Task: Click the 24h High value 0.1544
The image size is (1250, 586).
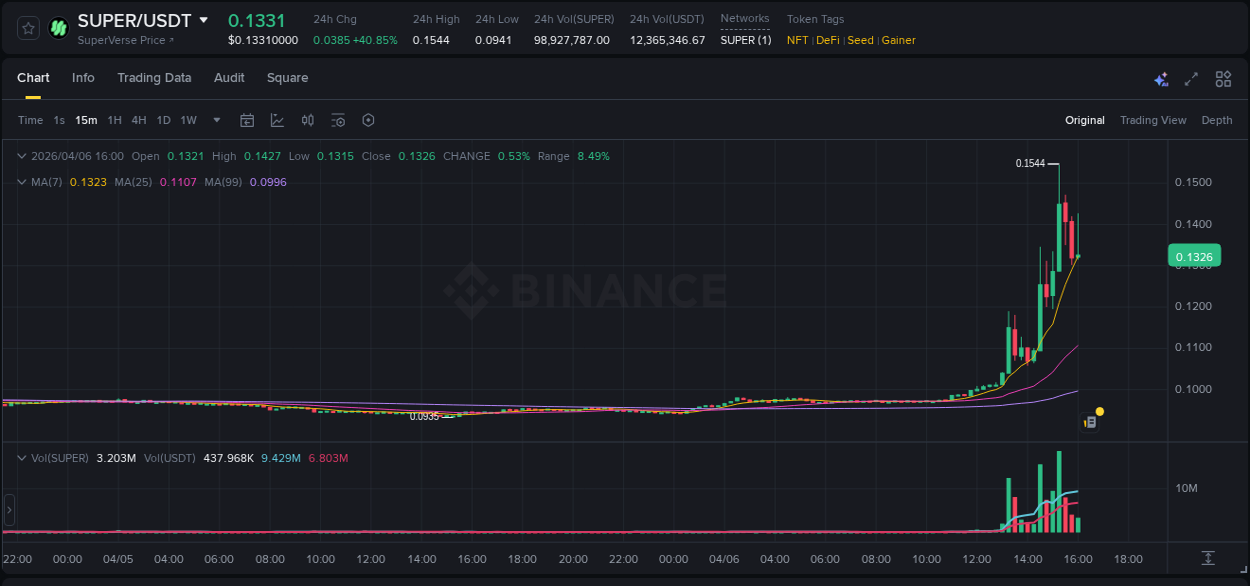Action: [x=431, y=40]
